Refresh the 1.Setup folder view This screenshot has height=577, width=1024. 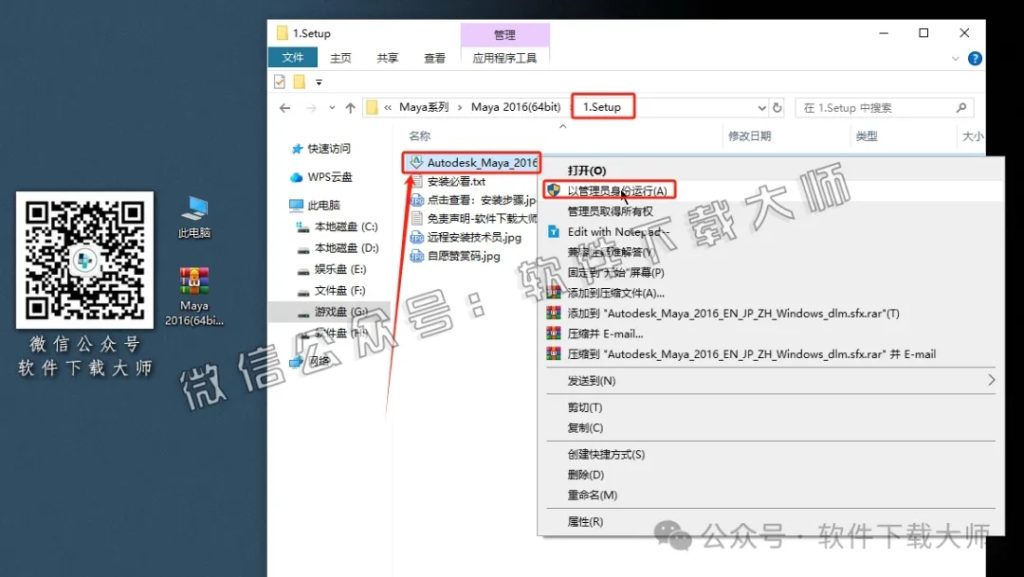click(x=777, y=108)
